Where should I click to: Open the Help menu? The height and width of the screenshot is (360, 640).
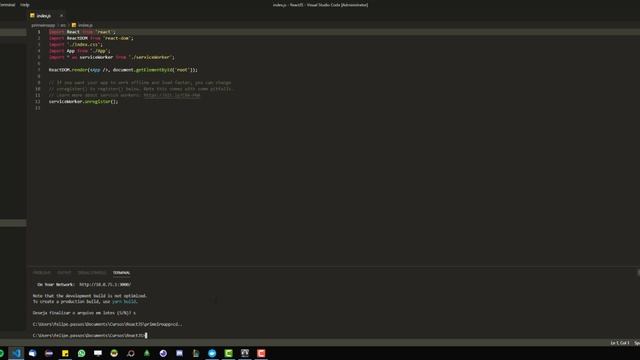25,5
